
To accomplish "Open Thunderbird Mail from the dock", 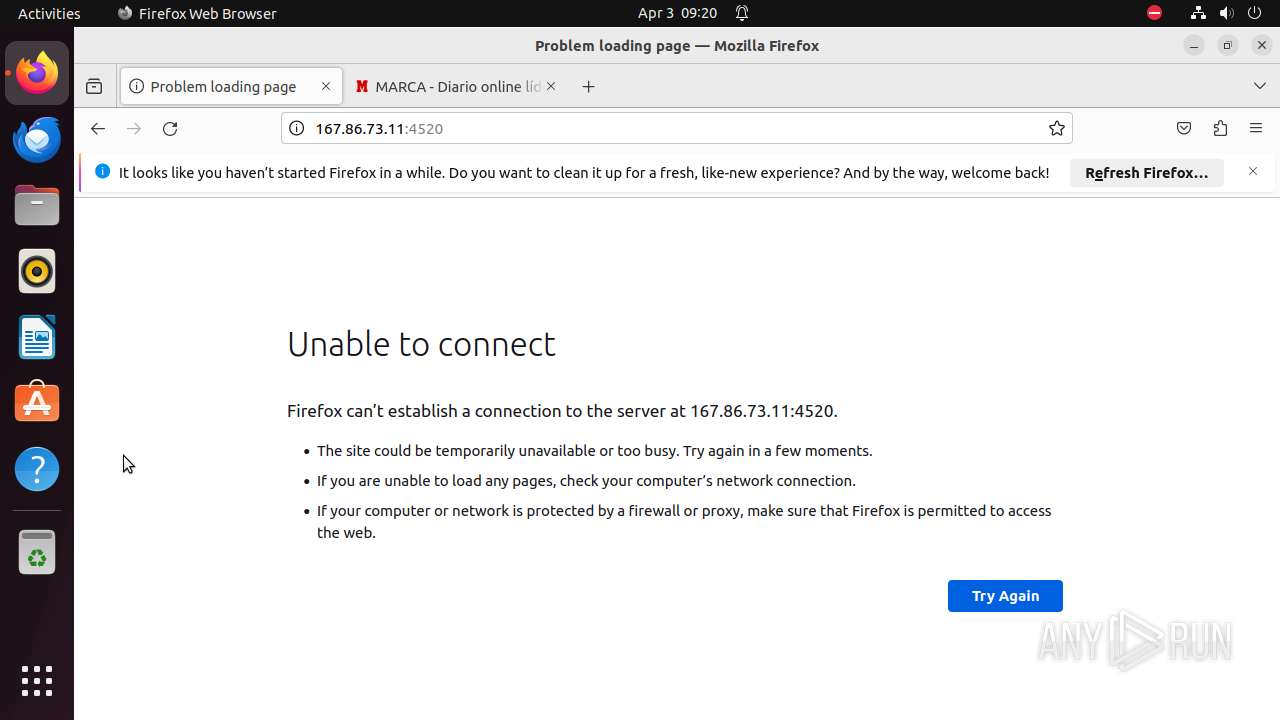I will coord(37,139).
